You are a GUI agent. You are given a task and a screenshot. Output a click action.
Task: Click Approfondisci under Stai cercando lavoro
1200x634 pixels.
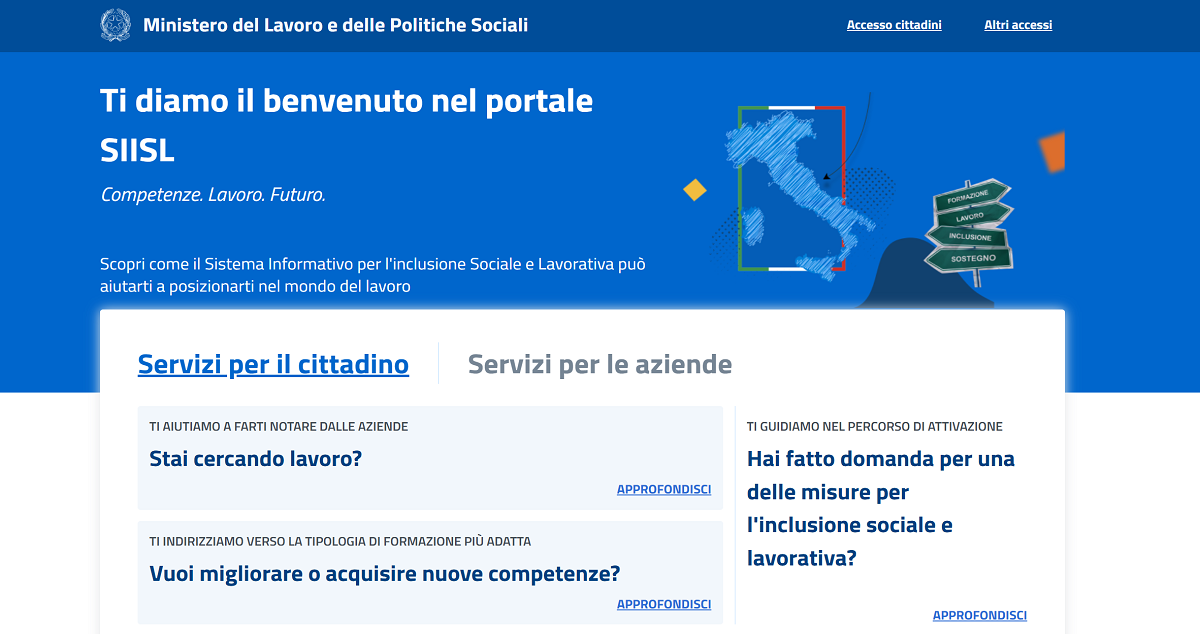pos(664,490)
